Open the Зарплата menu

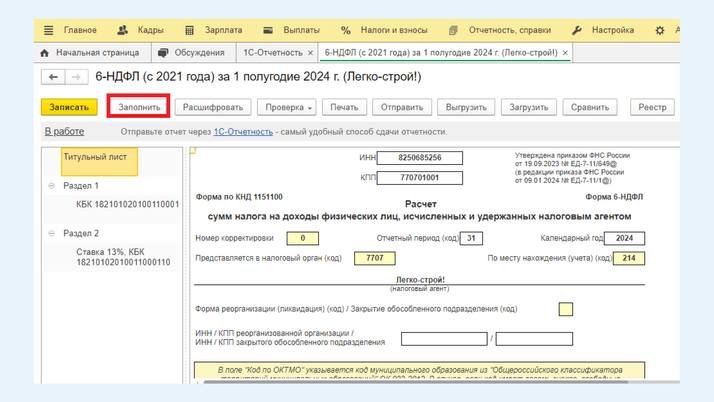coord(223,31)
